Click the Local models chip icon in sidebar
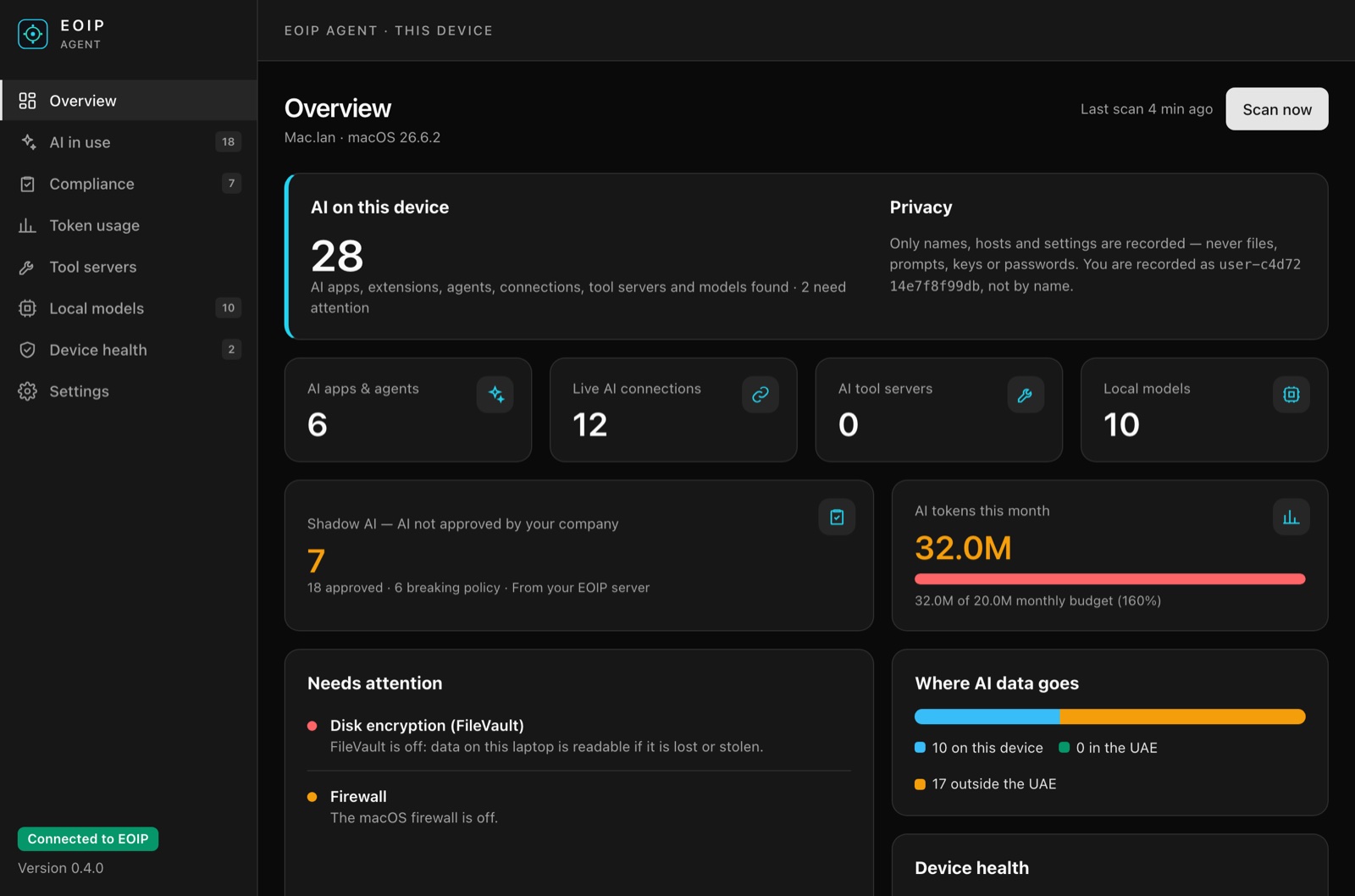 point(27,308)
